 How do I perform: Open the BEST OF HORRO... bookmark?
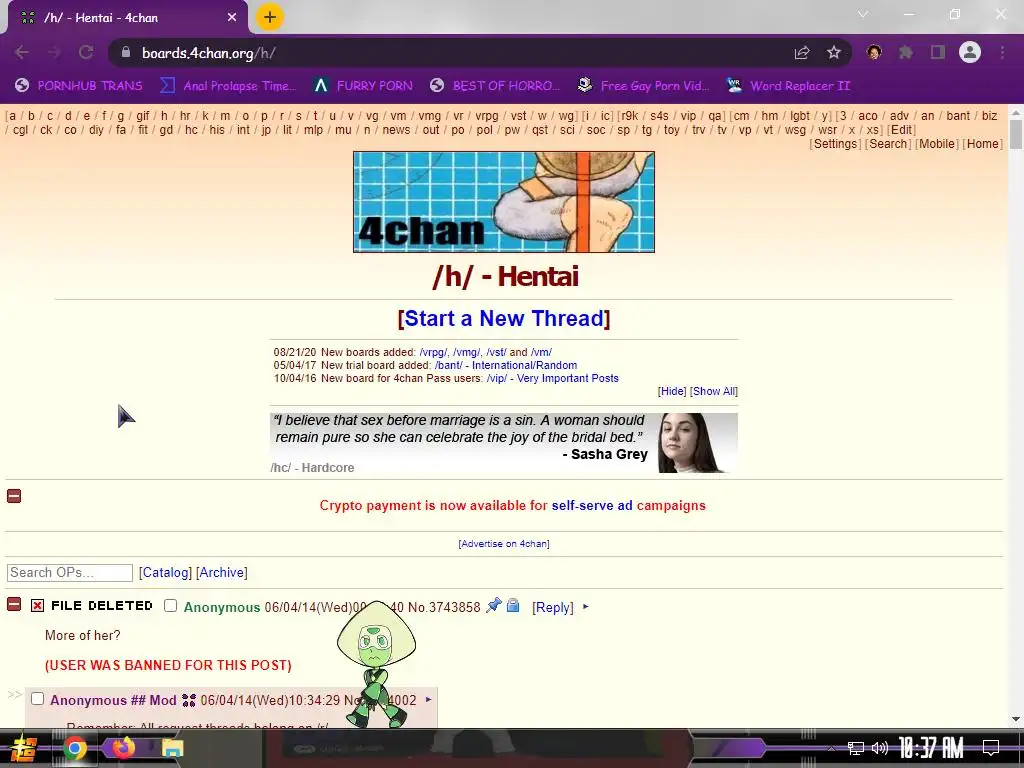click(494, 86)
